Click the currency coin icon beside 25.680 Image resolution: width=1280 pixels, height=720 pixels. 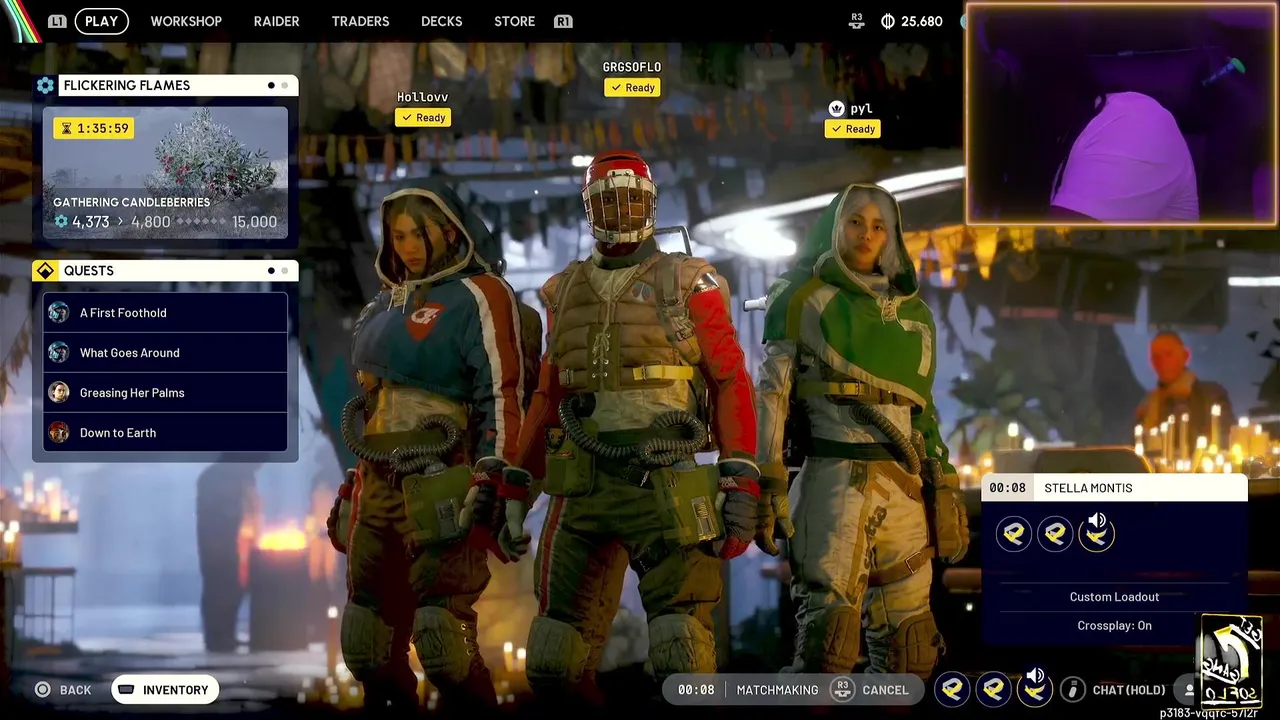[887, 21]
